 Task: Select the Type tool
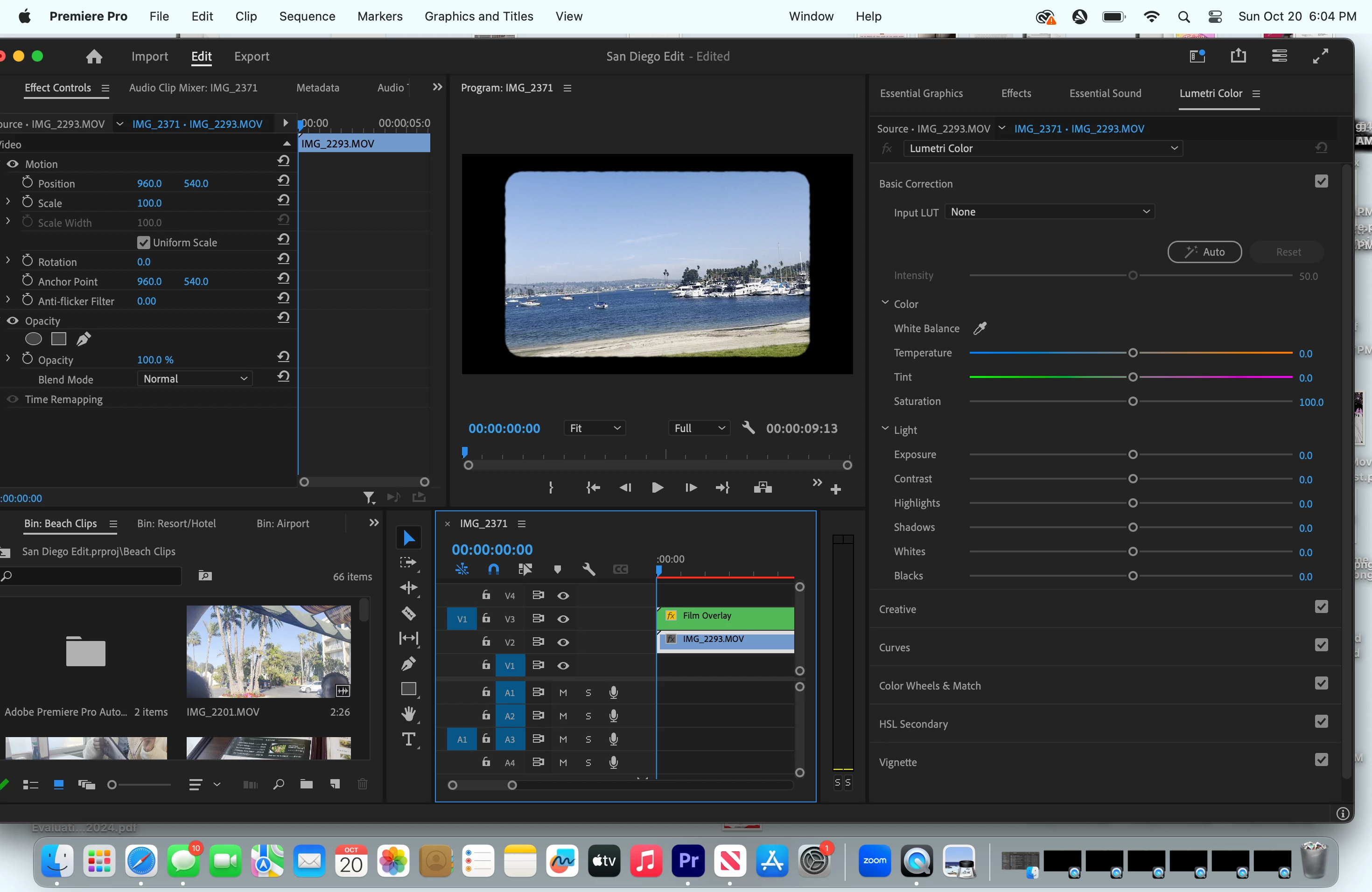click(409, 739)
